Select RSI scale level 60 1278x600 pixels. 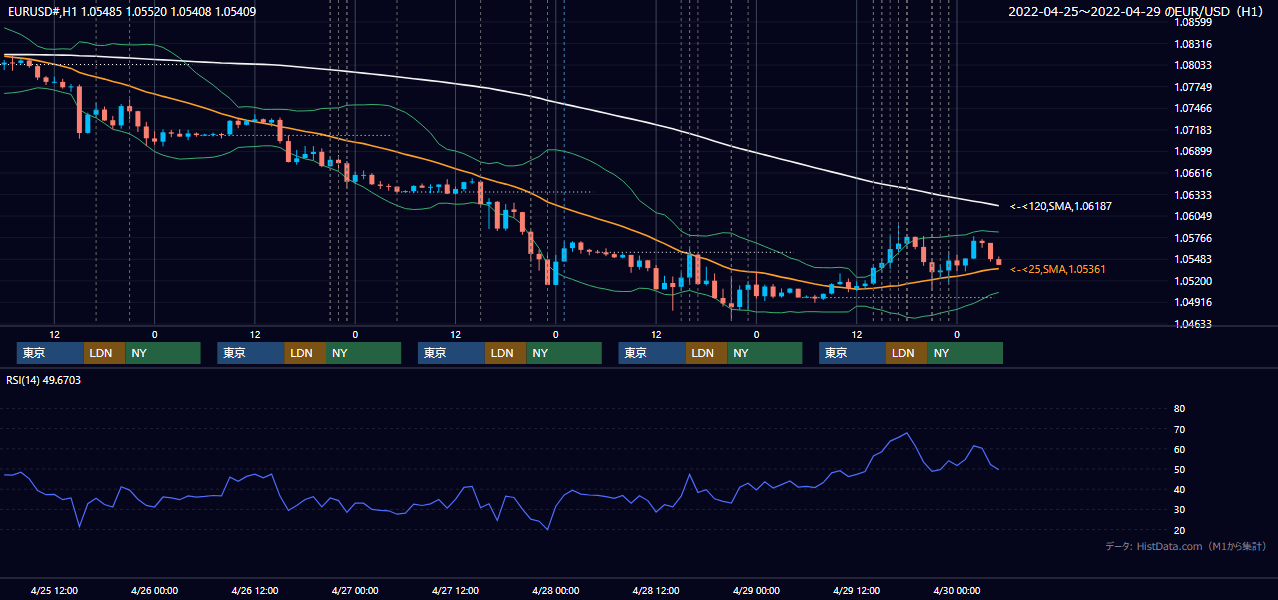point(1179,449)
